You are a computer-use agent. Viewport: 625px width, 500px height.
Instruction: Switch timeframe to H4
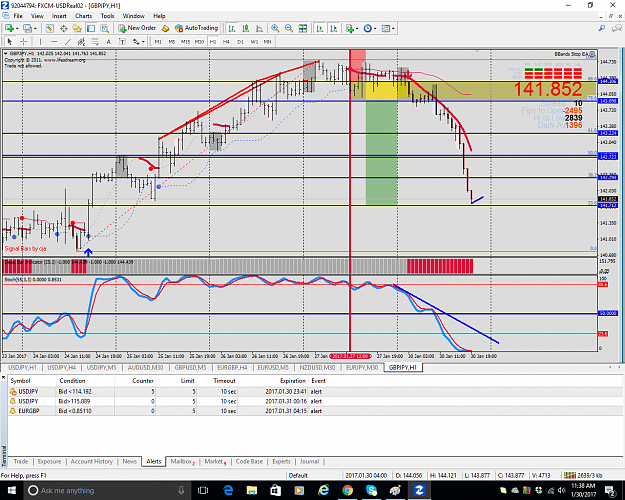(226, 41)
